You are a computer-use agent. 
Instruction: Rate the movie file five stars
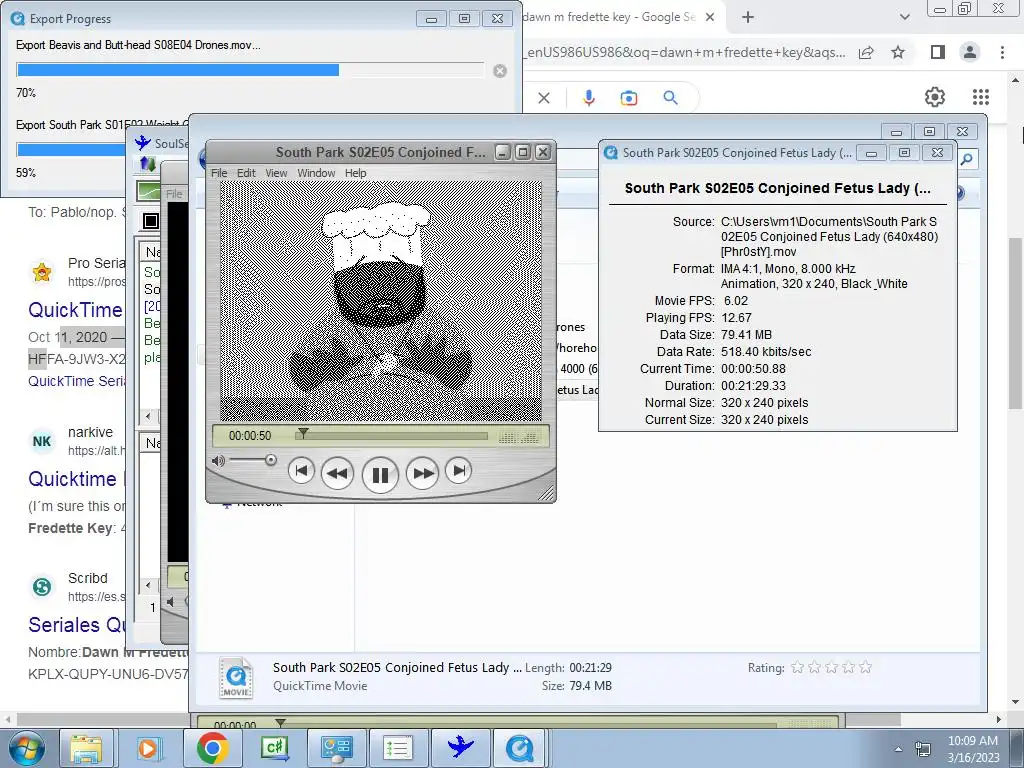click(865, 667)
